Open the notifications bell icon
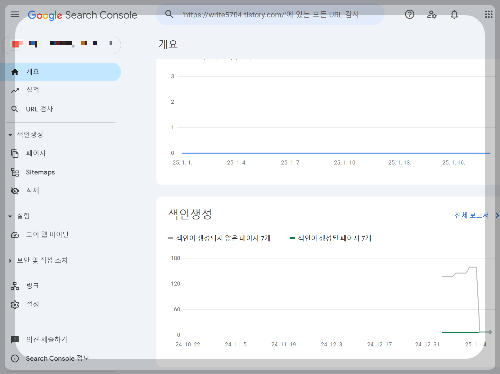 click(x=454, y=14)
